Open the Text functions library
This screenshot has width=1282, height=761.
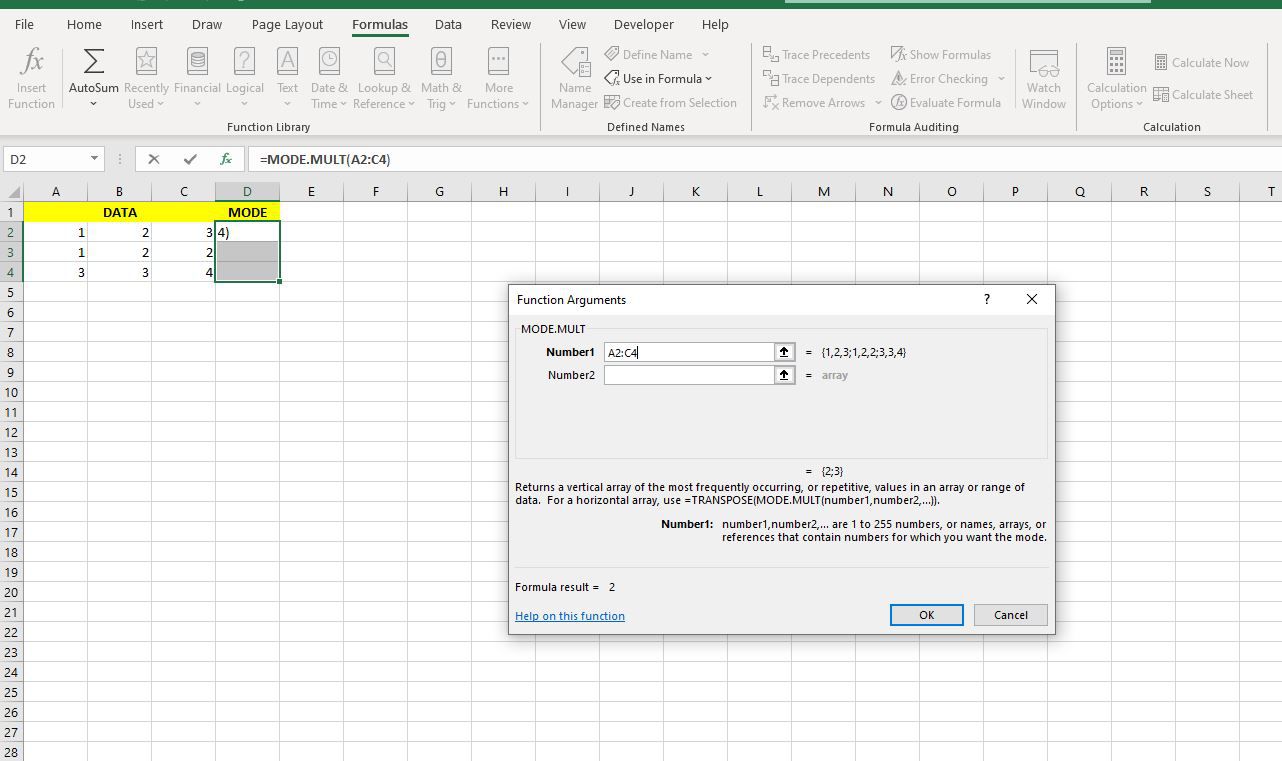click(x=287, y=78)
